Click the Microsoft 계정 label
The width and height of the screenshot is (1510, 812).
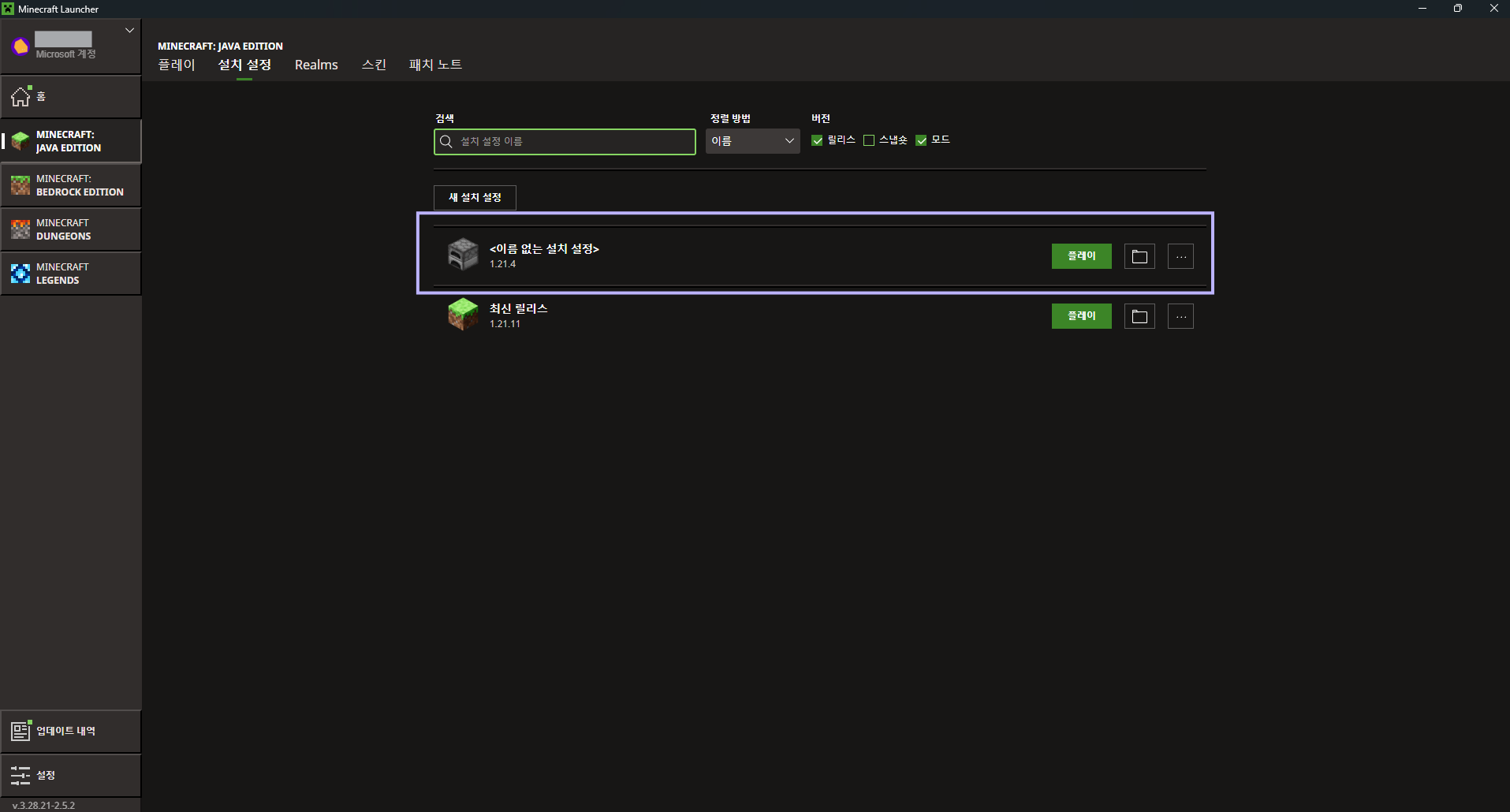[65, 54]
